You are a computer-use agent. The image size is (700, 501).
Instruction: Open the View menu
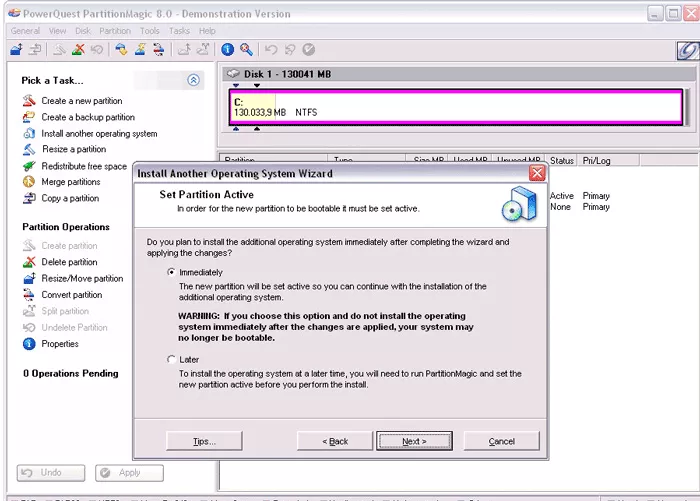click(x=57, y=31)
